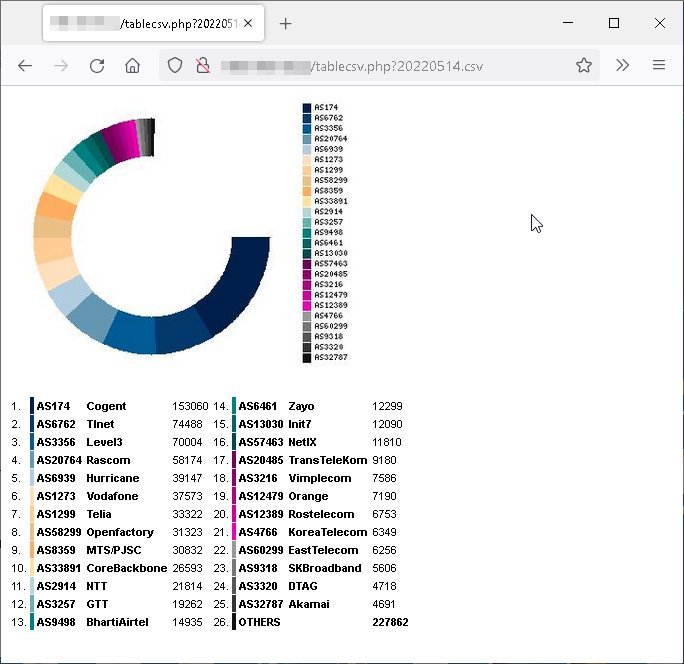This screenshot has height=664, width=684.
Task: Click the value 4691
Action: (383, 604)
